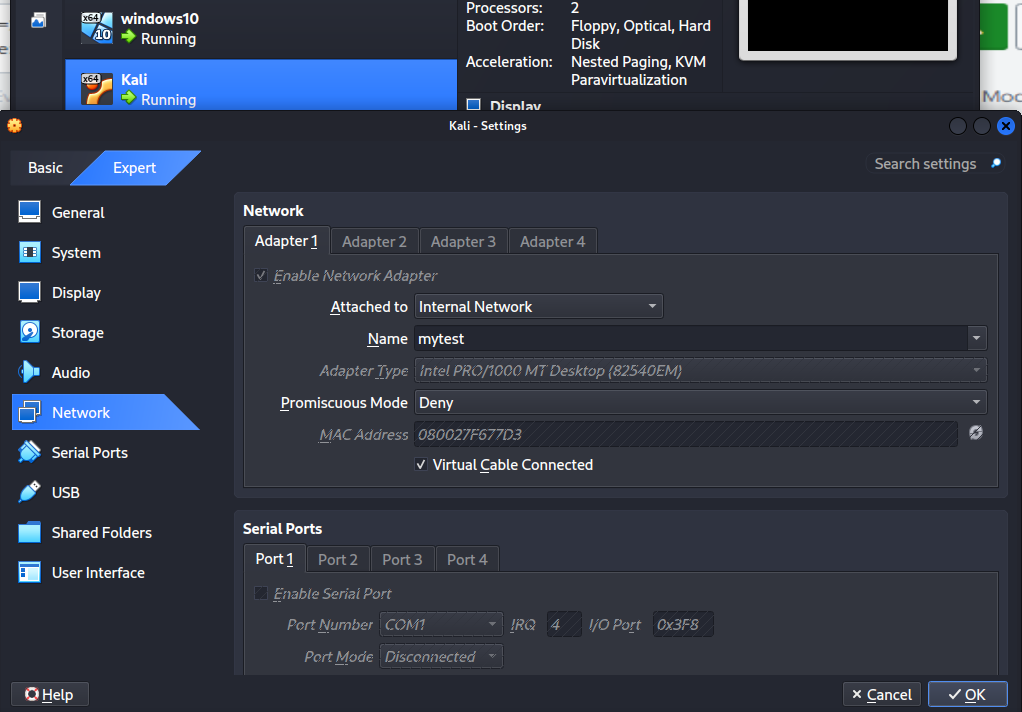This screenshot has width=1022, height=712.
Task: Open the Attached to dropdown
Action: (538, 306)
